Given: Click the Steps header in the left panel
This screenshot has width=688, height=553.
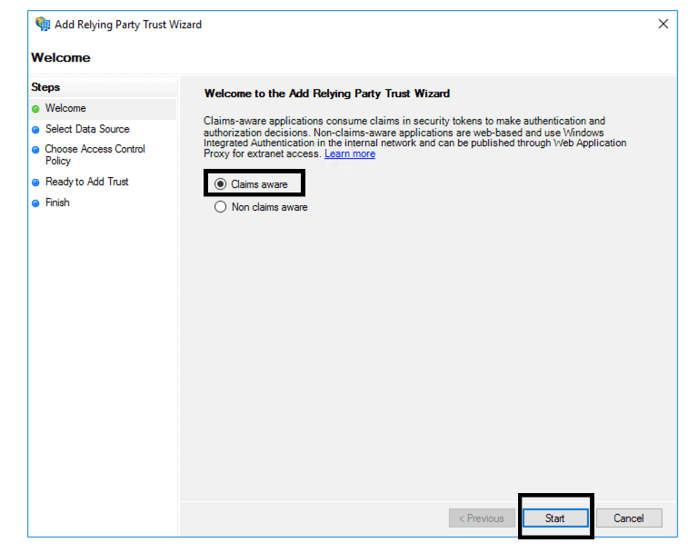Looking at the screenshot, I should tap(46, 87).
